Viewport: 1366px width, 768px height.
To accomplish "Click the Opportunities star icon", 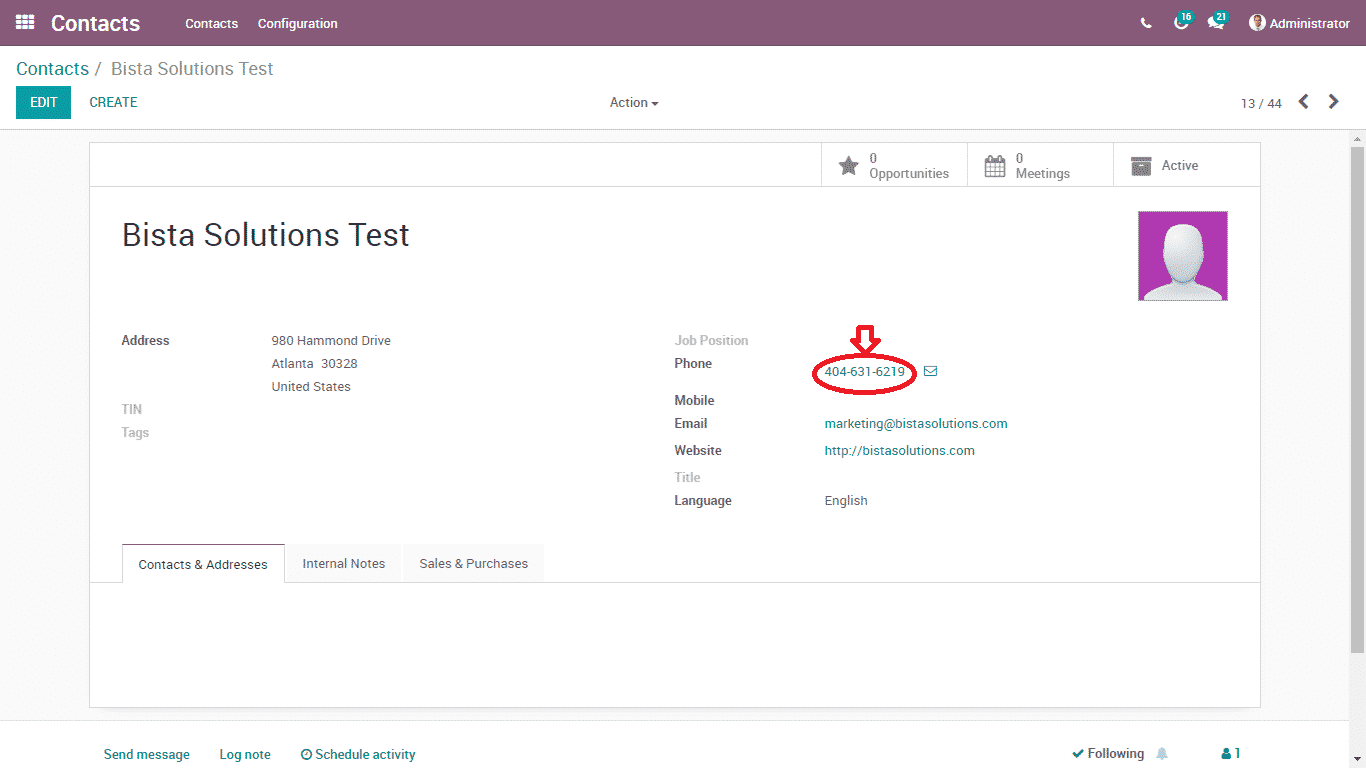I will coord(848,166).
